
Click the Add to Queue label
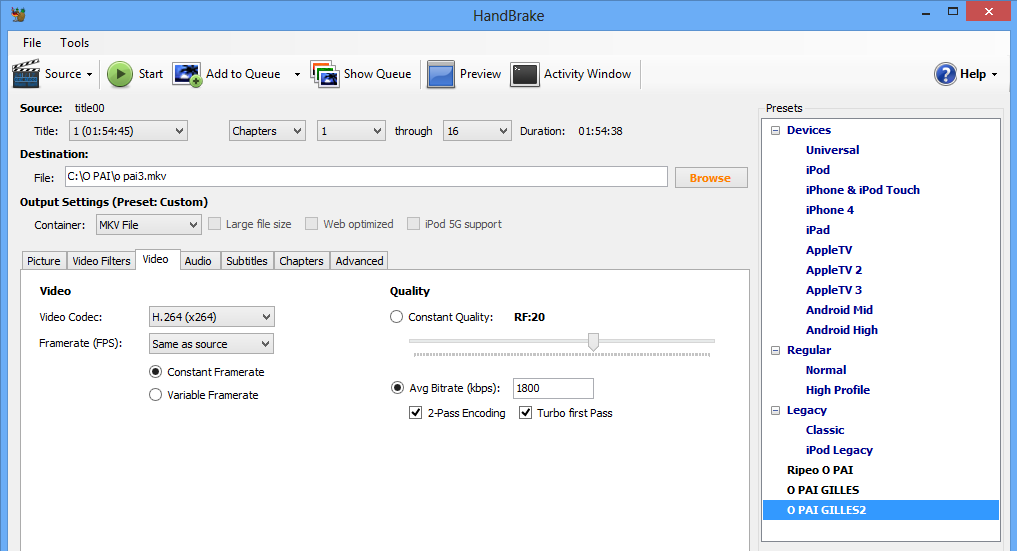(x=243, y=74)
